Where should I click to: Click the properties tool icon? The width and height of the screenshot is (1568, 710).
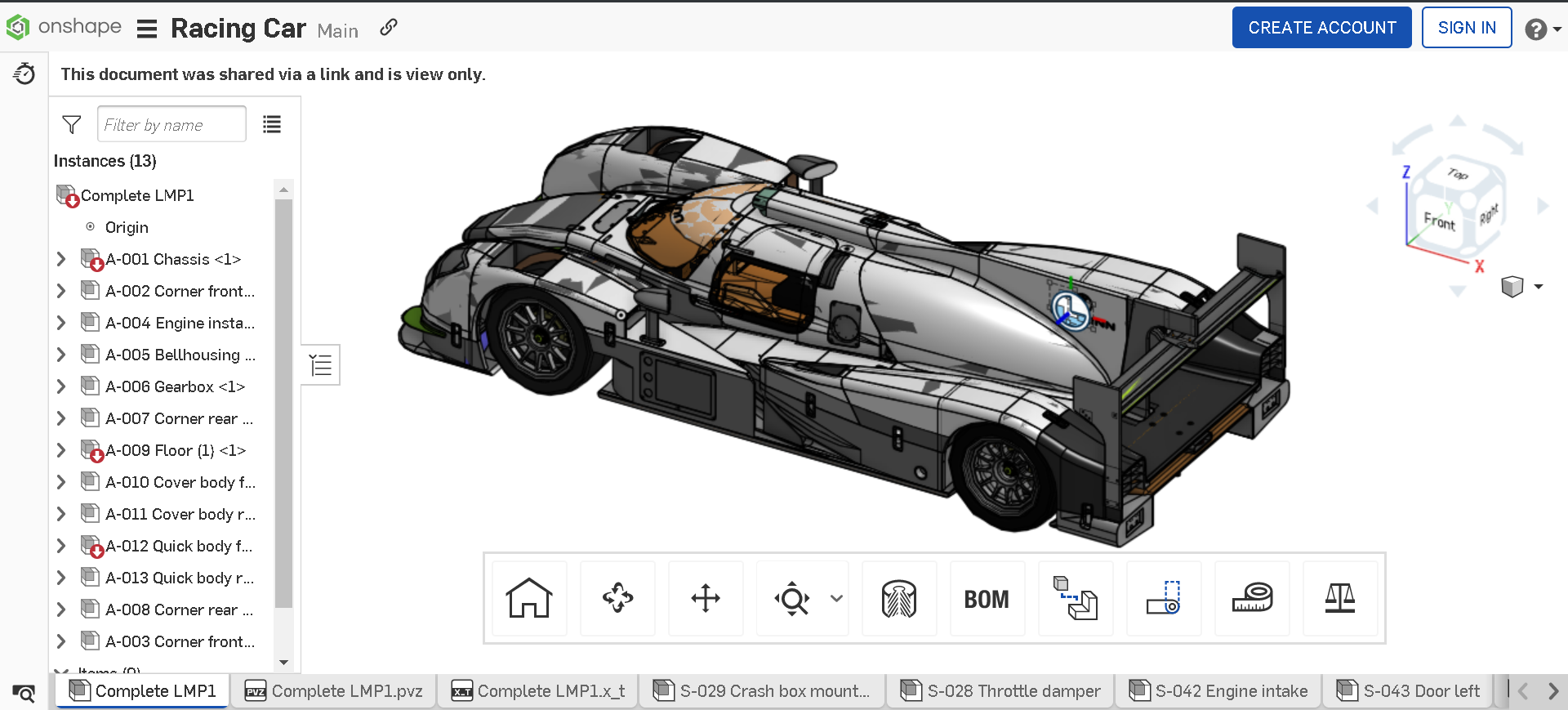[1164, 598]
